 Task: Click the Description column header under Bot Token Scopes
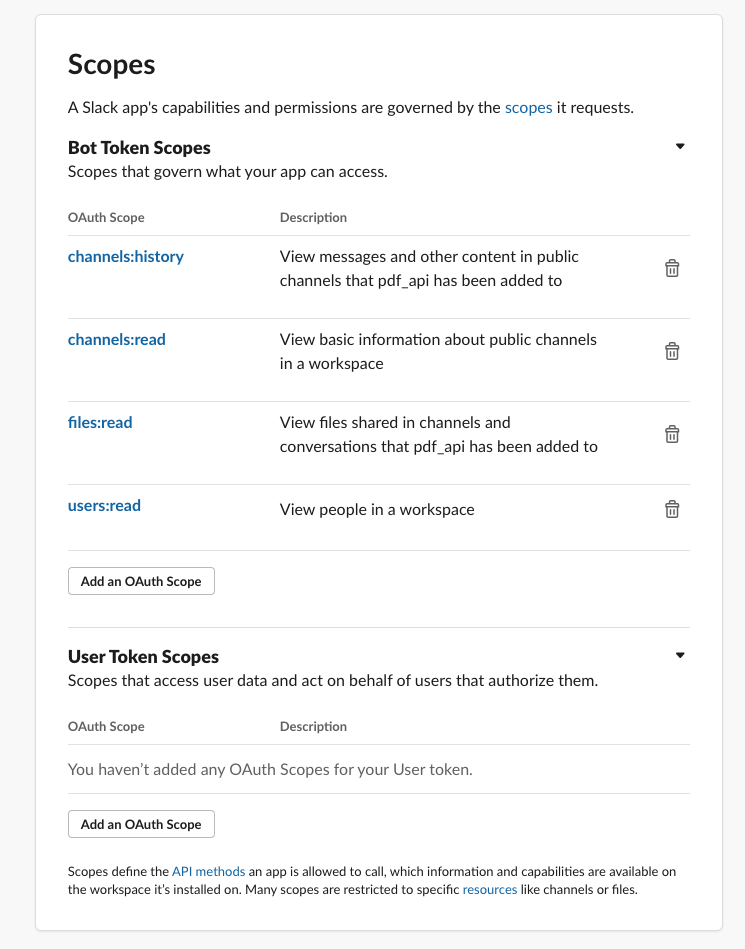coord(313,217)
